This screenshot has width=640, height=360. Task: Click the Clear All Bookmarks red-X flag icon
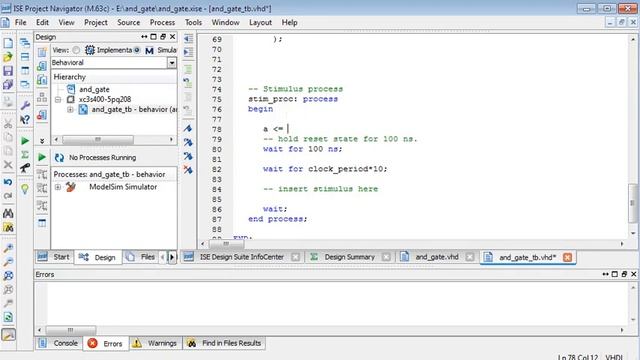point(188,169)
